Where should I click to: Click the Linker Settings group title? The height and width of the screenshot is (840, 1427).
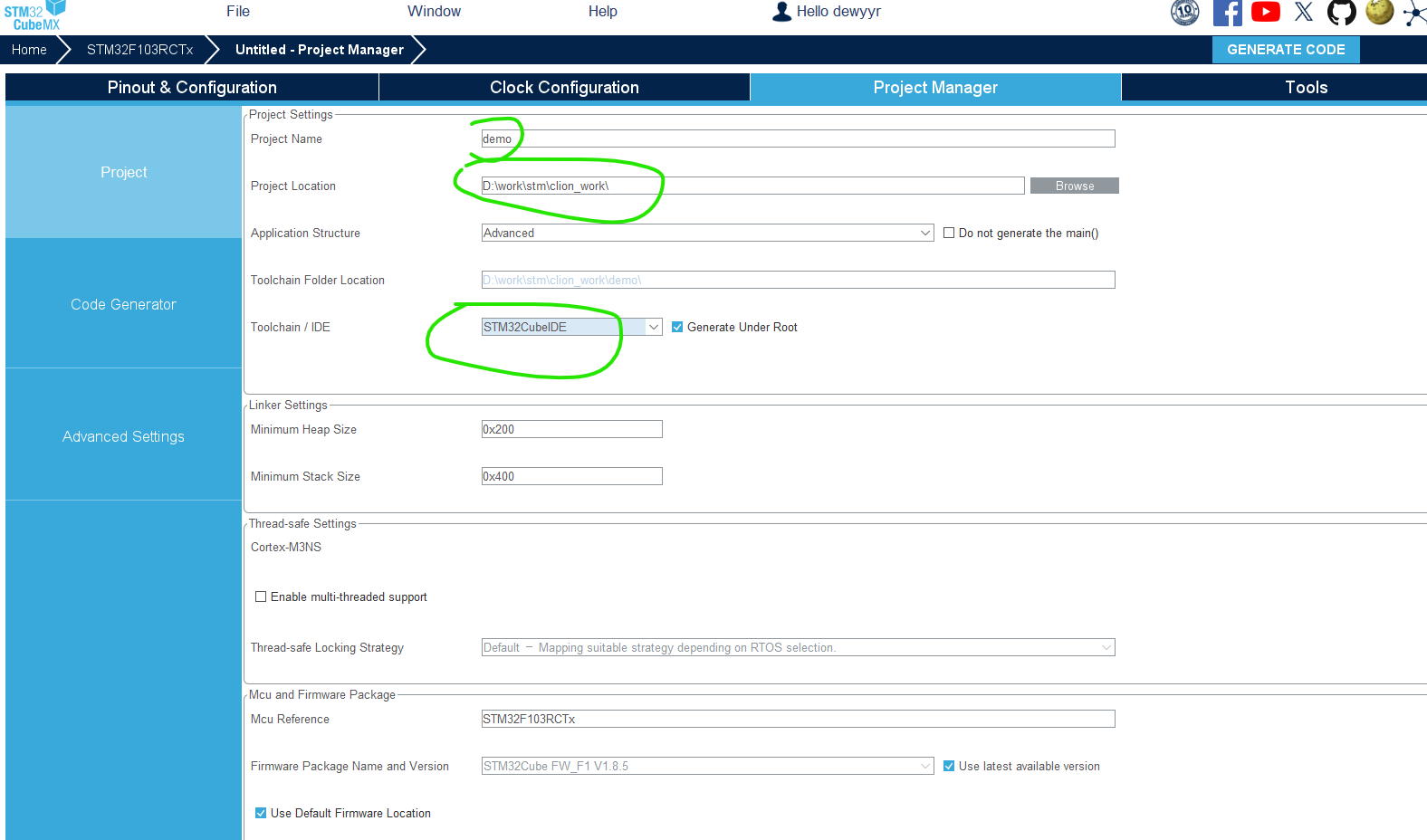(x=288, y=405)
